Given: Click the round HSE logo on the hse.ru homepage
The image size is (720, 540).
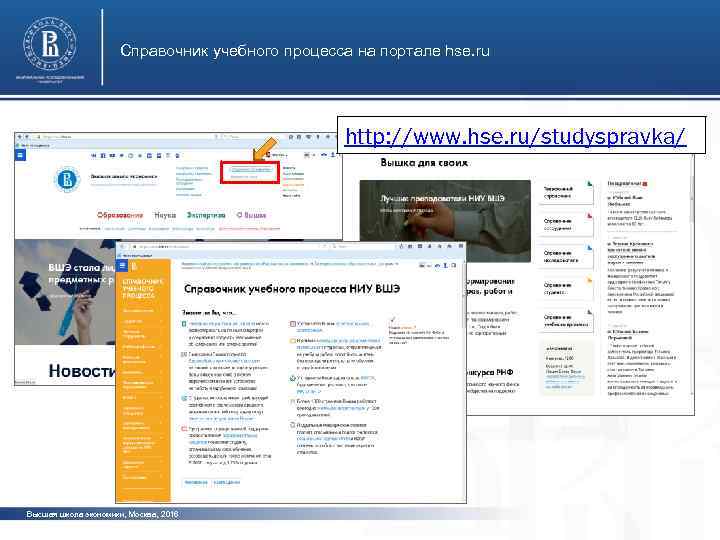Looking at the screenshot, I should tap(67, 179).
